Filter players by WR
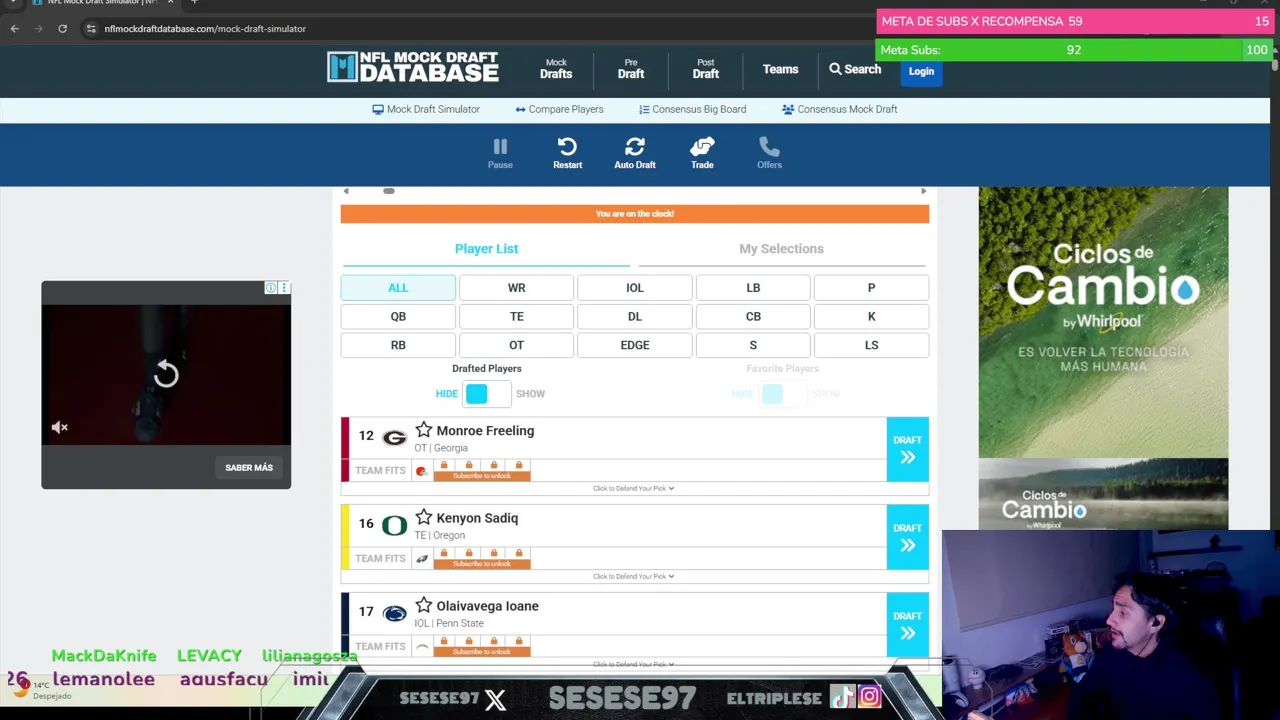This screenshot has height=720, width=1280. click(x=516, y=288)
